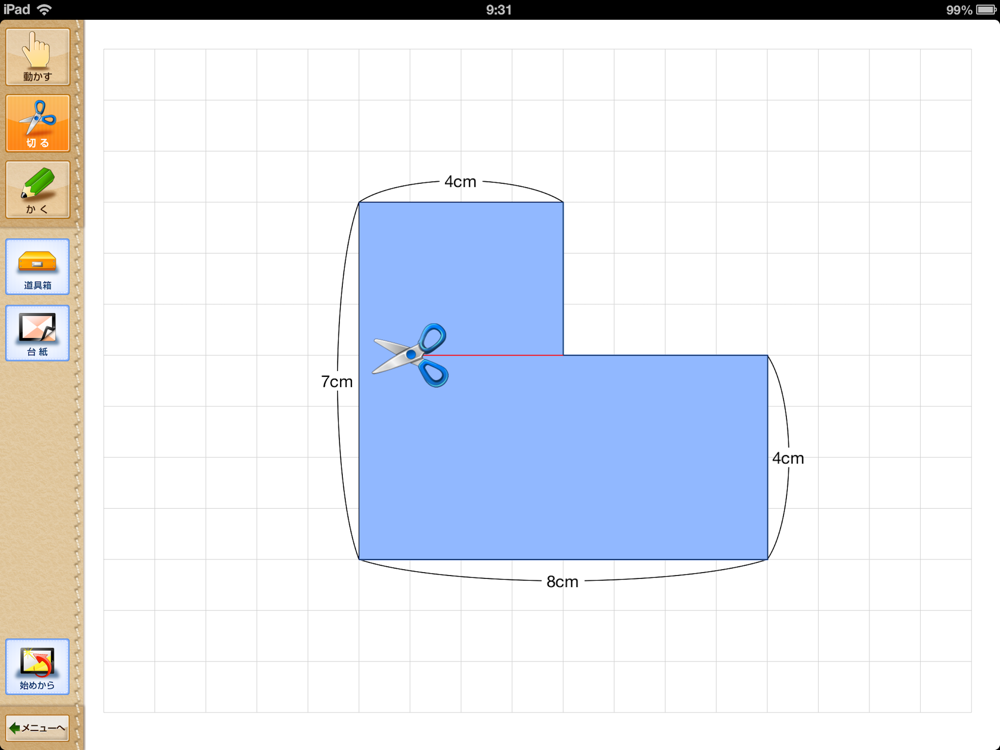Go back with the メニューへ button
This screenshot has width=1000, height=750.
[38, 728]
